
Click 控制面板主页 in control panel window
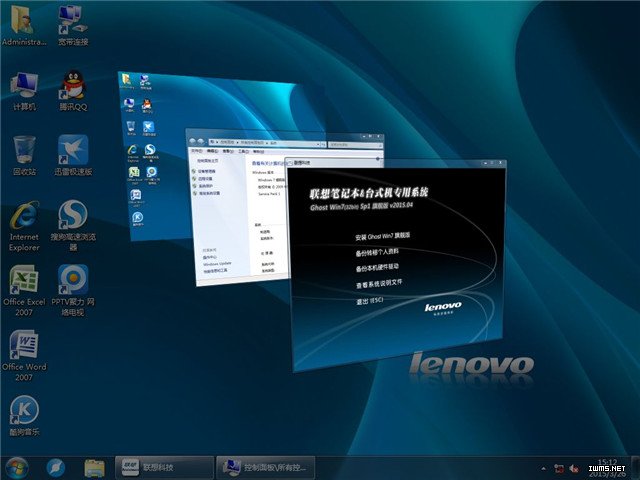pos(208,161)
